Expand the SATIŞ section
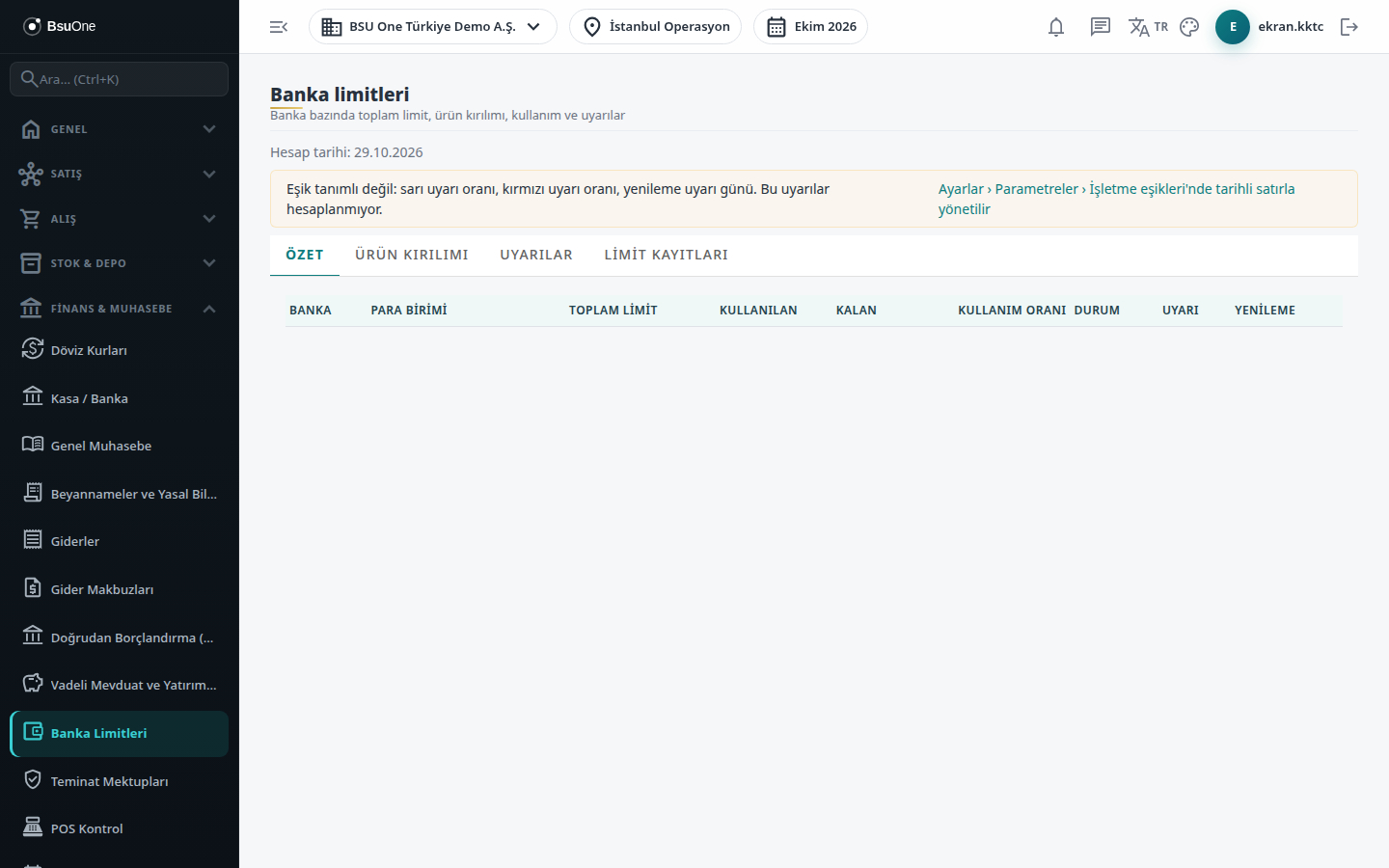This screenshot has width=1389, height=868. point(120,174)
